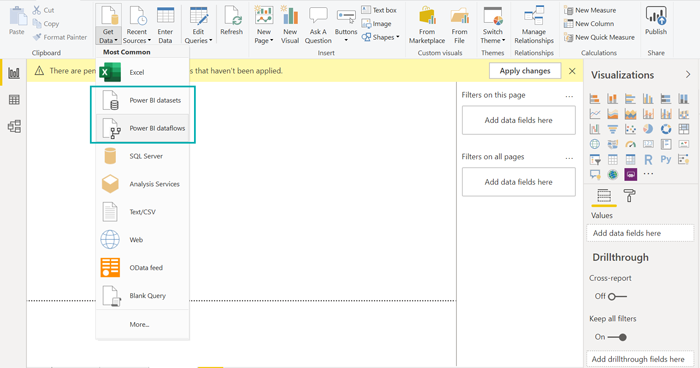Image resolution: width=700 pixels, height=368 pixels.
Task: Select SQL Server data source
Action: (x=142, y=156)
